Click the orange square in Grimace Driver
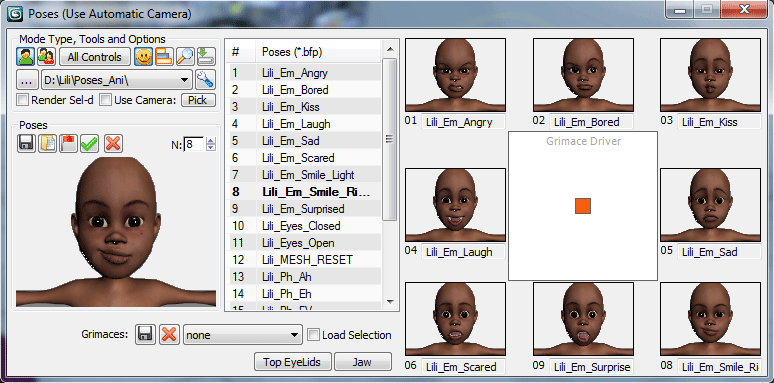Screen dimensions: 774x383 coord(583,206)
